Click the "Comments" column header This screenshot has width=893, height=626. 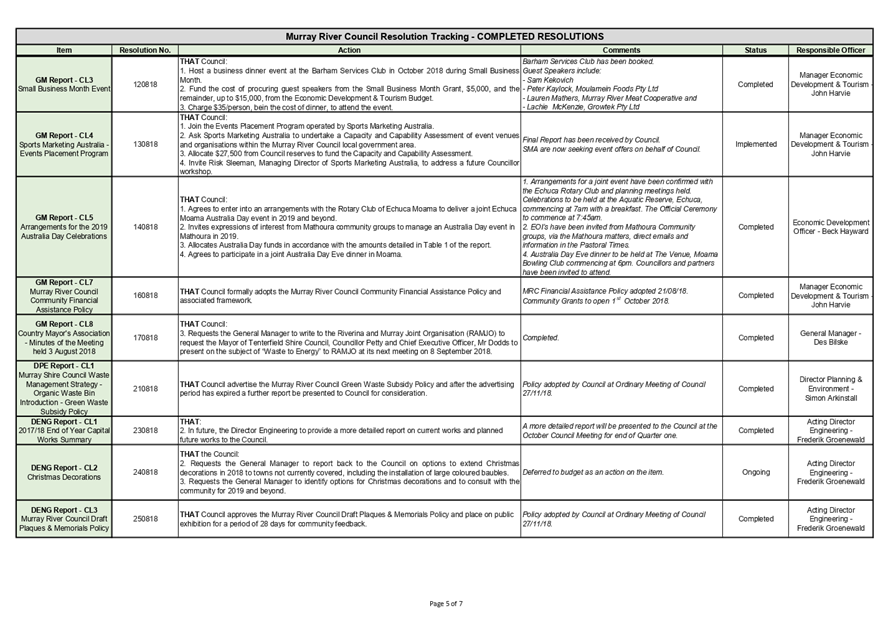click(620, 50)
